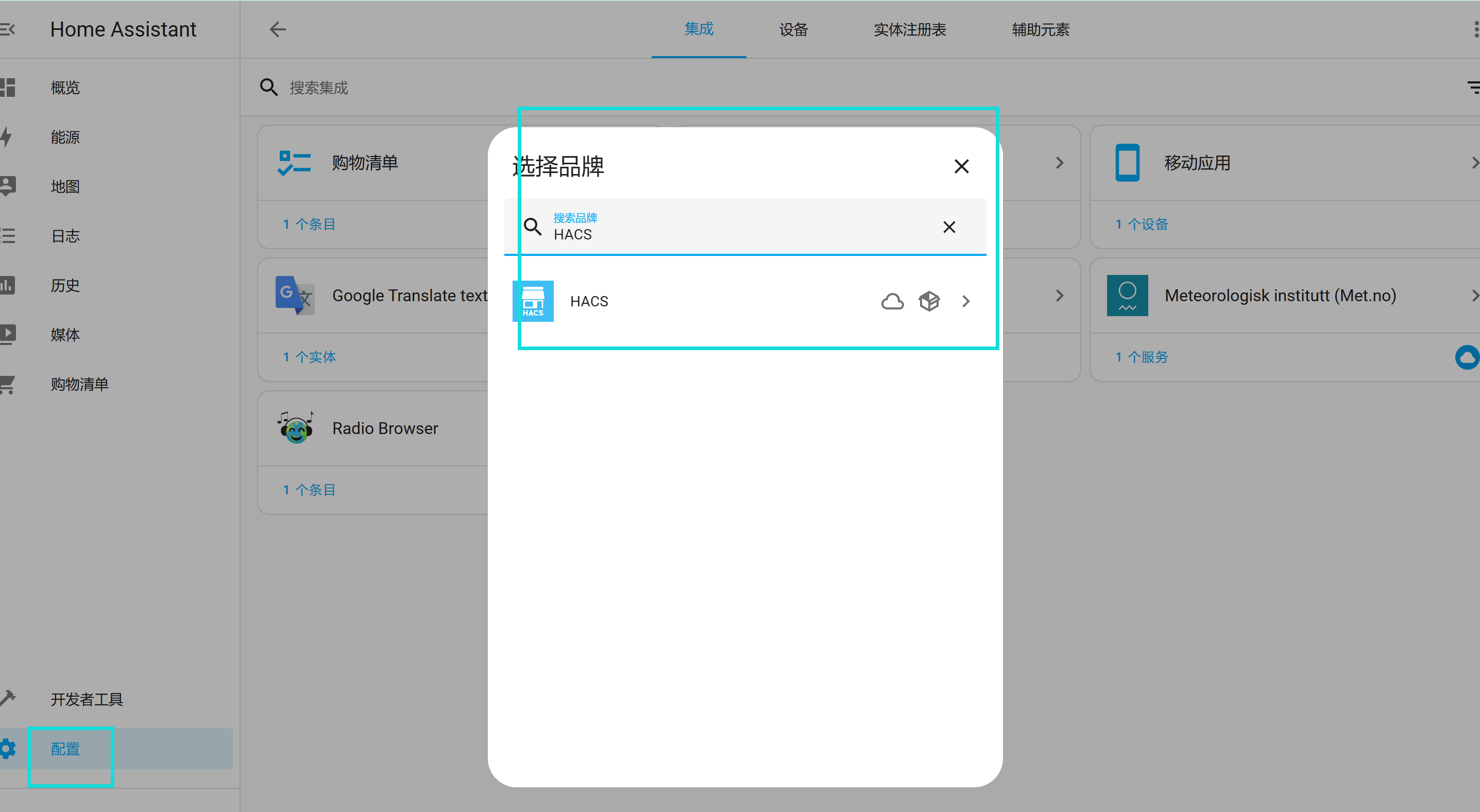This screenshot has width=1480, height=812.
Task: Open 配置 in the sidebar
Action: (x=64, y=748)
